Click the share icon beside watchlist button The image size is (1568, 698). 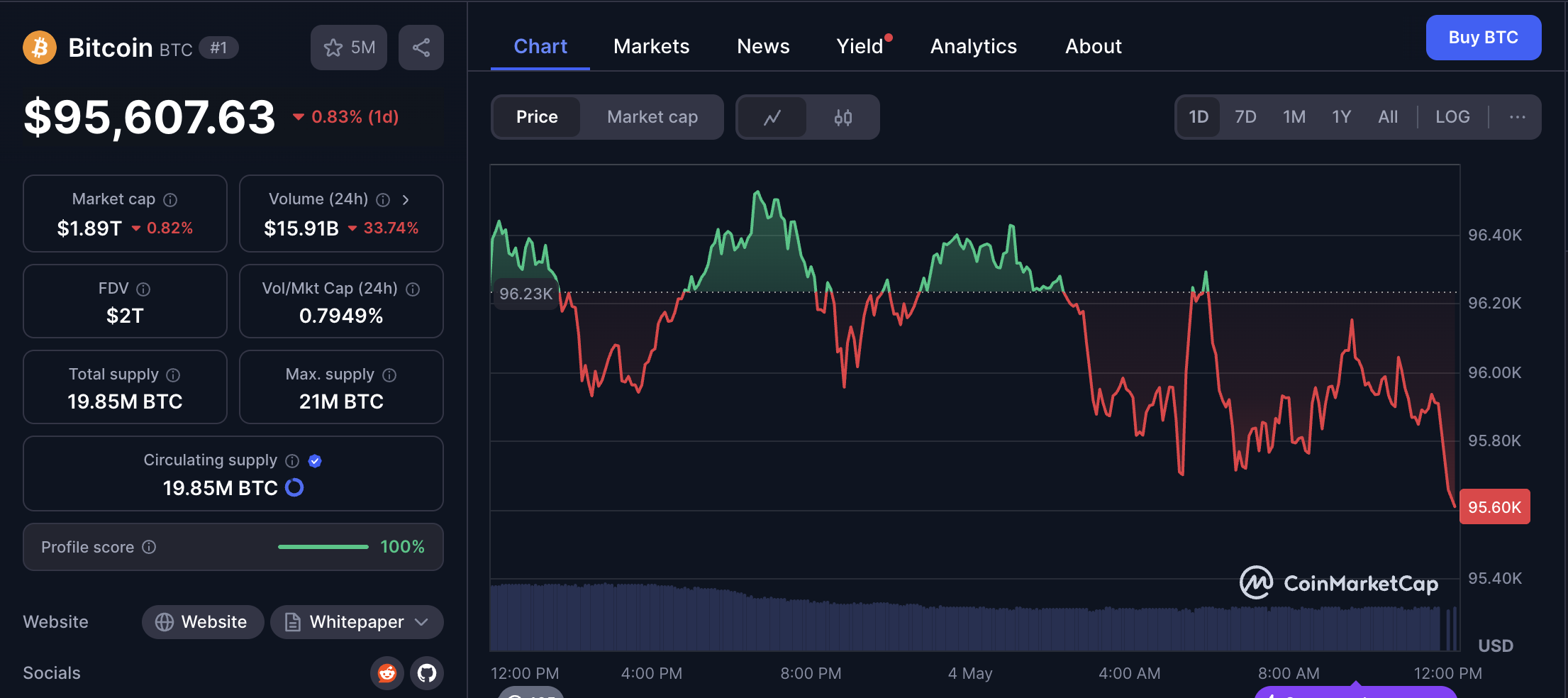point(421,48)
